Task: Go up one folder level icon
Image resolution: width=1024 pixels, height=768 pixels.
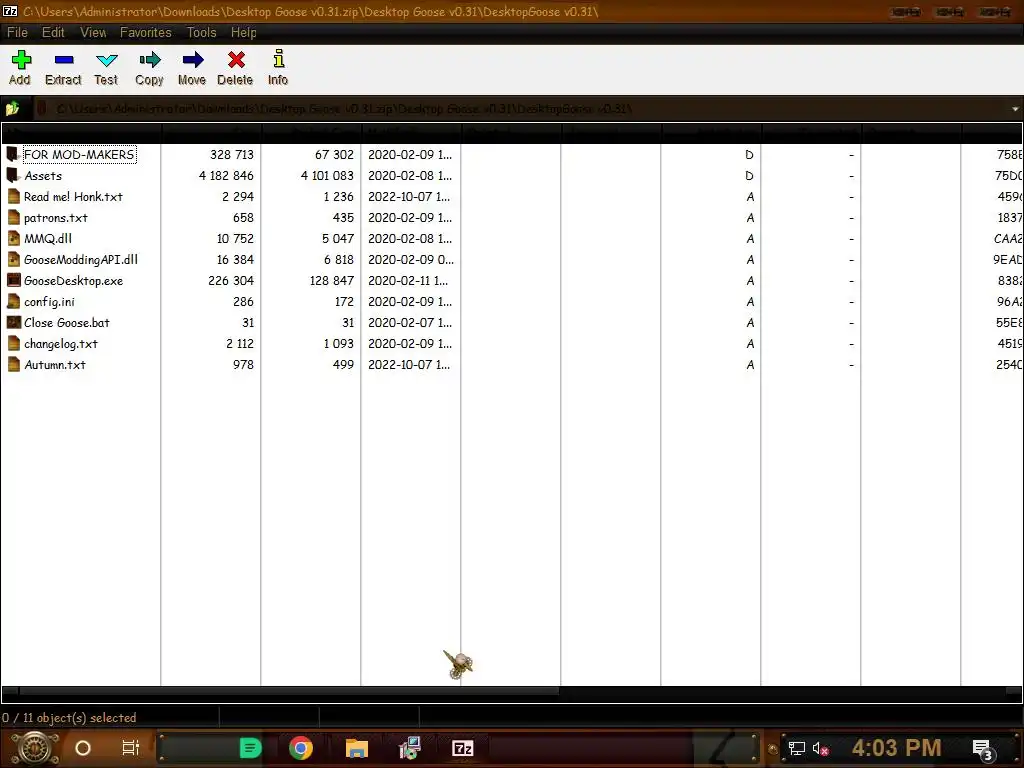Action: 12,108
